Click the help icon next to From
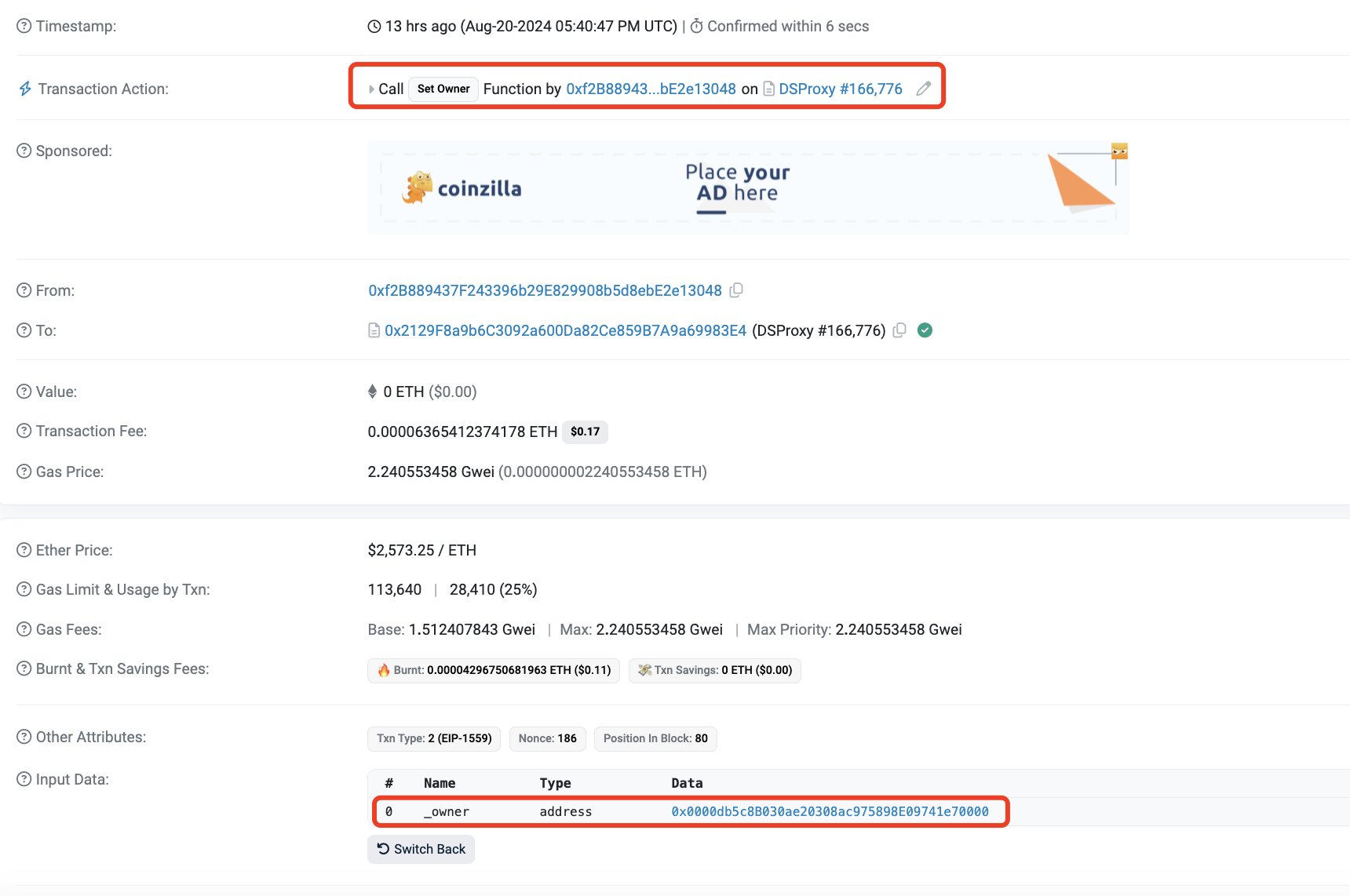Viewport: 1350px width, 896px height. (x=24, y=290)
